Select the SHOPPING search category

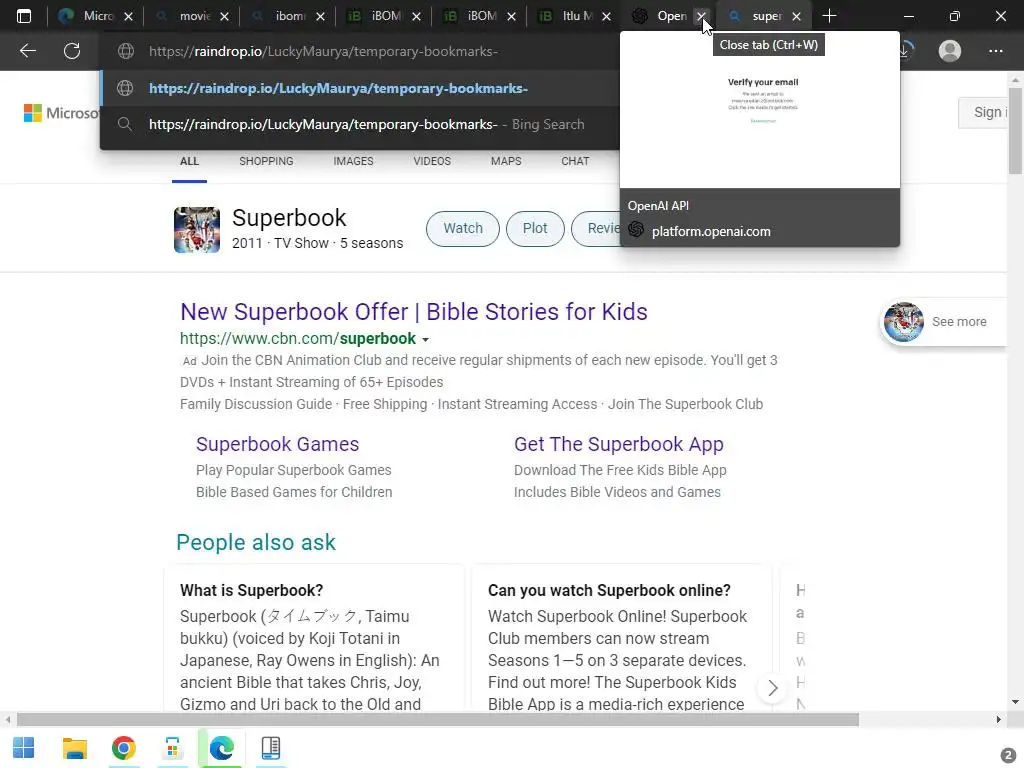tap(266, 161)
